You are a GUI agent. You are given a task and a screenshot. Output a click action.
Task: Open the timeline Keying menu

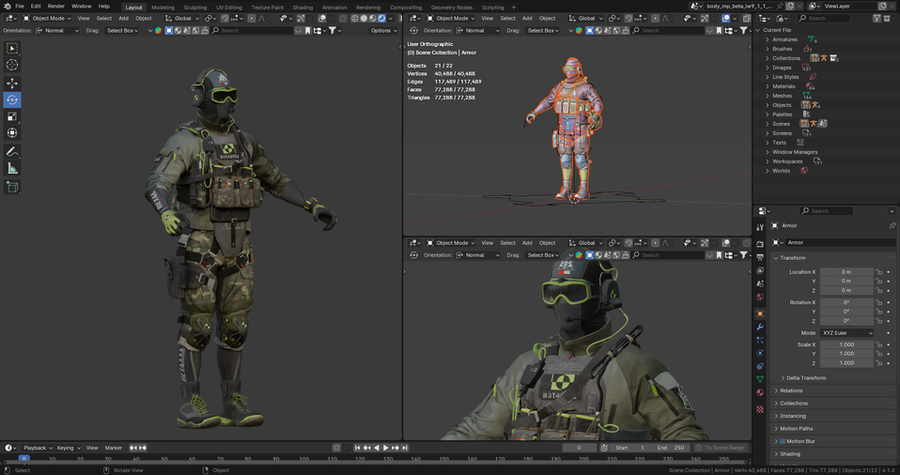click(67, 447)
